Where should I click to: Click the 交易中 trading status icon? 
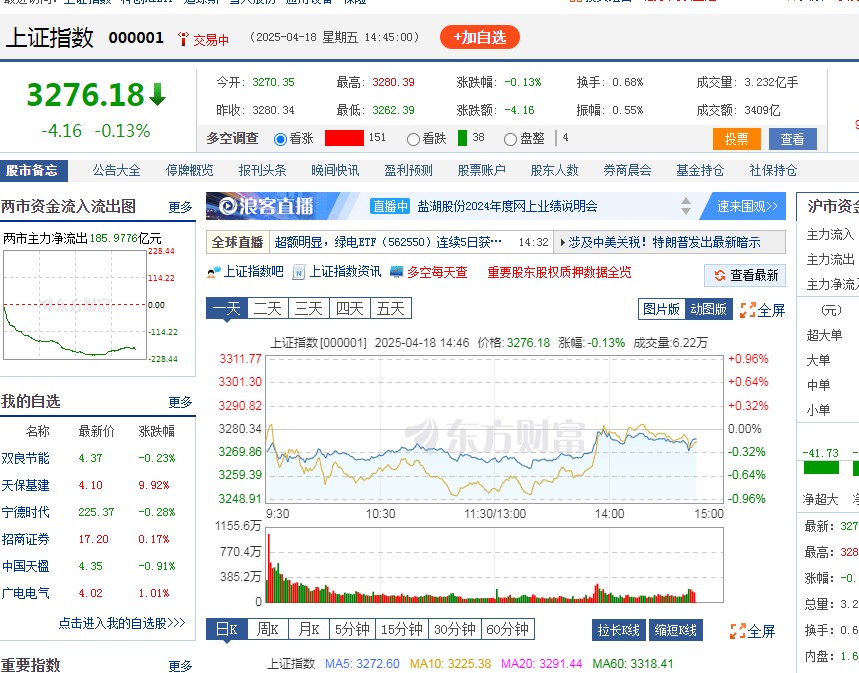(x=183, y=39)
